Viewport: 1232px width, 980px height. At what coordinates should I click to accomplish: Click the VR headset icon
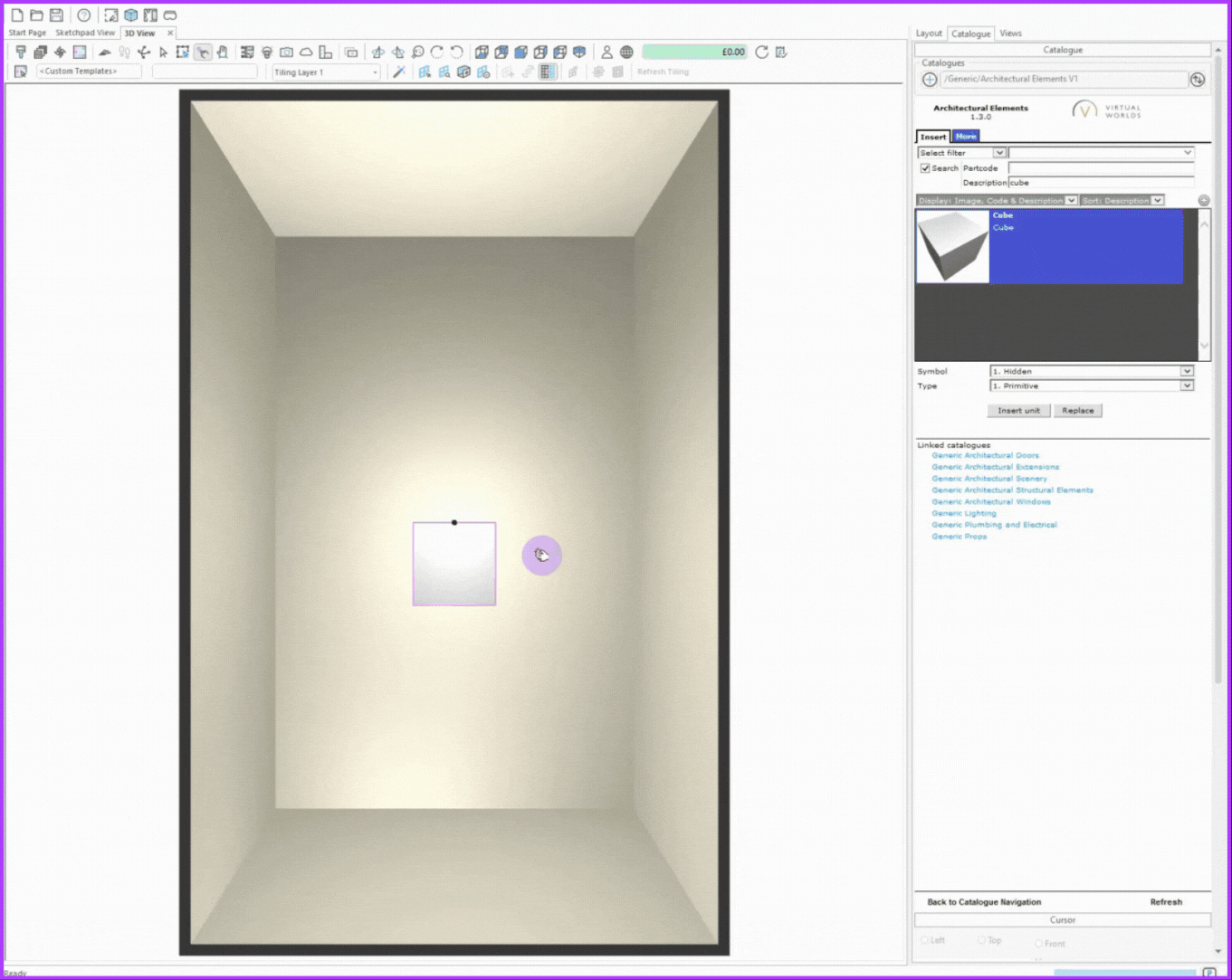coord(170,15)
